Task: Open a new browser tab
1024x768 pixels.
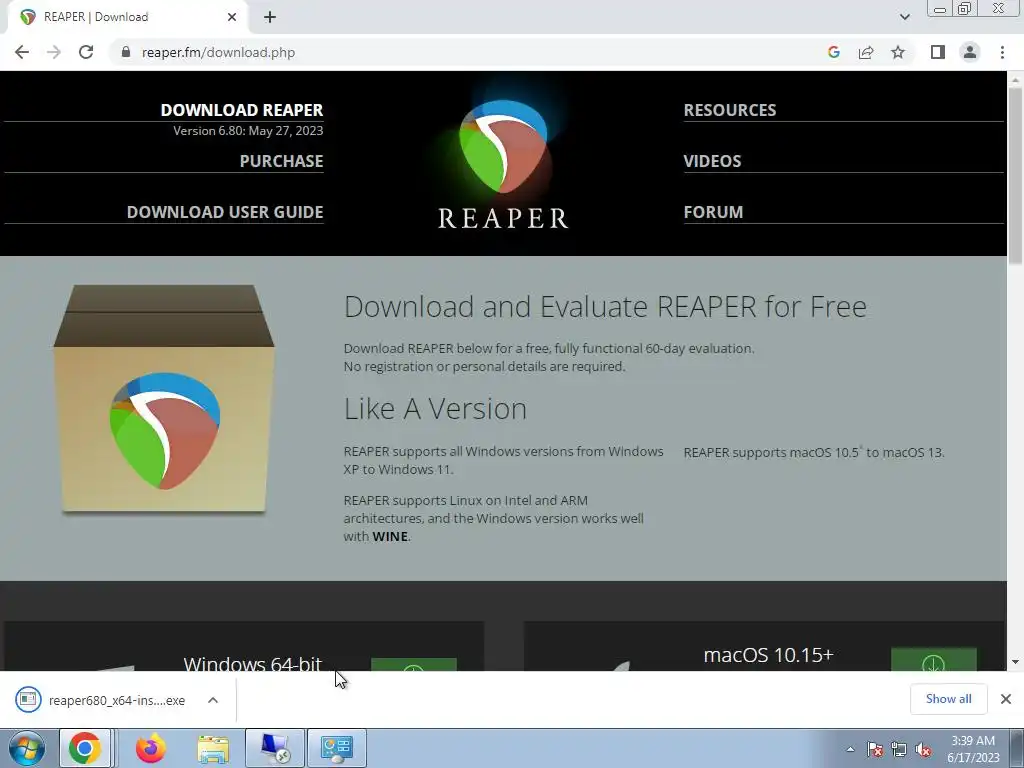Action: tap(270, 17)
